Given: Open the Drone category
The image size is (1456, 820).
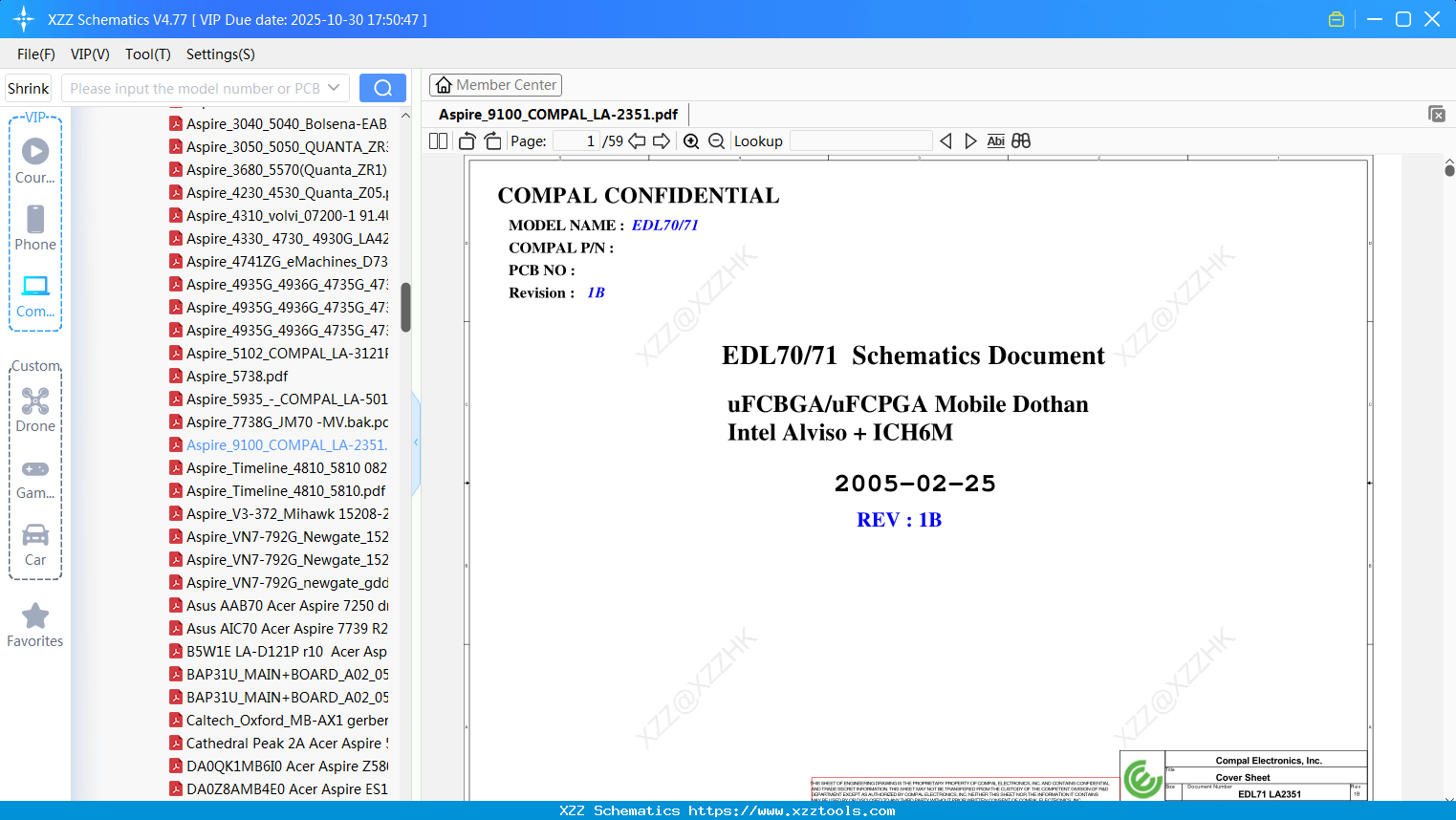Looking at the screenshot, I should click(x=35, y=410).
